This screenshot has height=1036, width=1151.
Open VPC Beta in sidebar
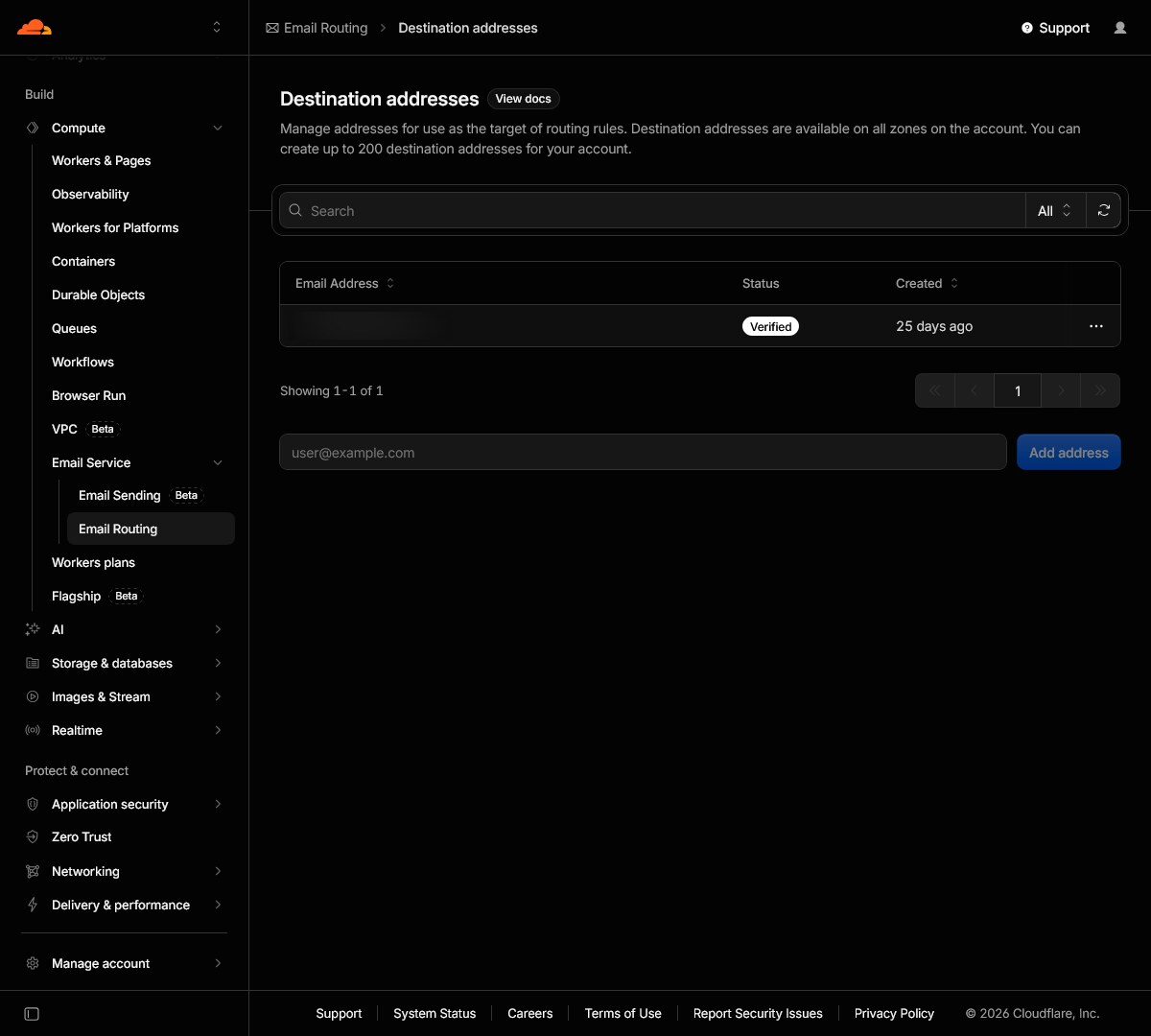[85, 429]
